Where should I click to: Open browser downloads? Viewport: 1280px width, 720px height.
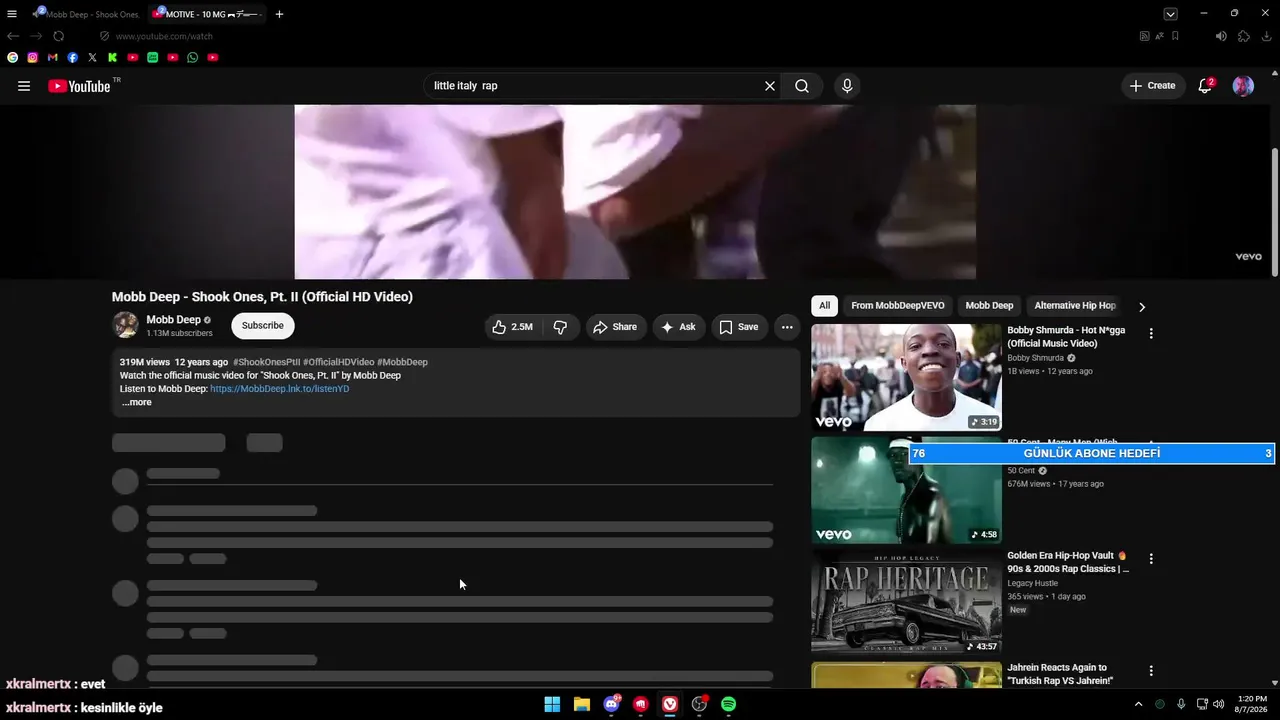click(1267, 36)
